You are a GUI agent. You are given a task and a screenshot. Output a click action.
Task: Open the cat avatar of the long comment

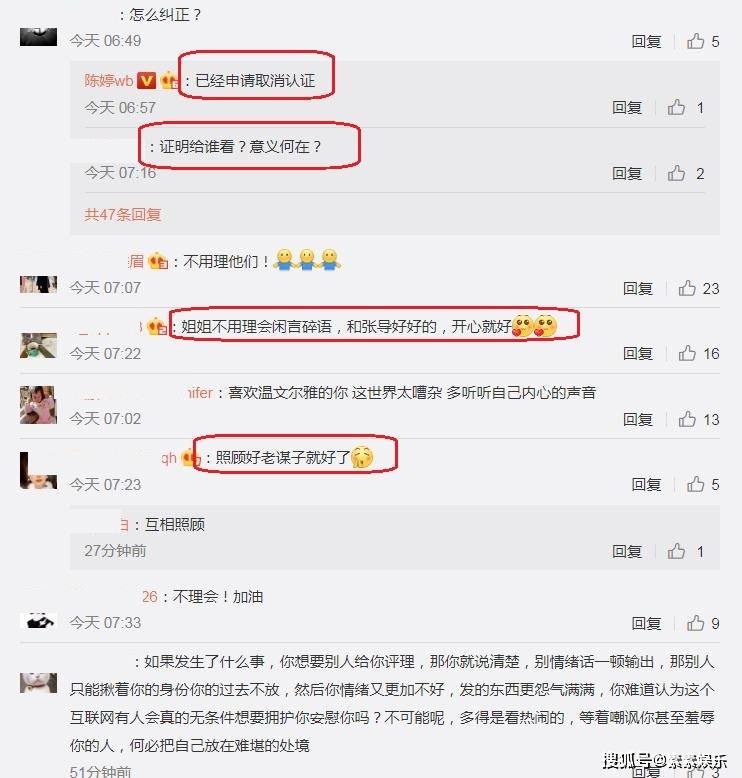coord(38,683)
